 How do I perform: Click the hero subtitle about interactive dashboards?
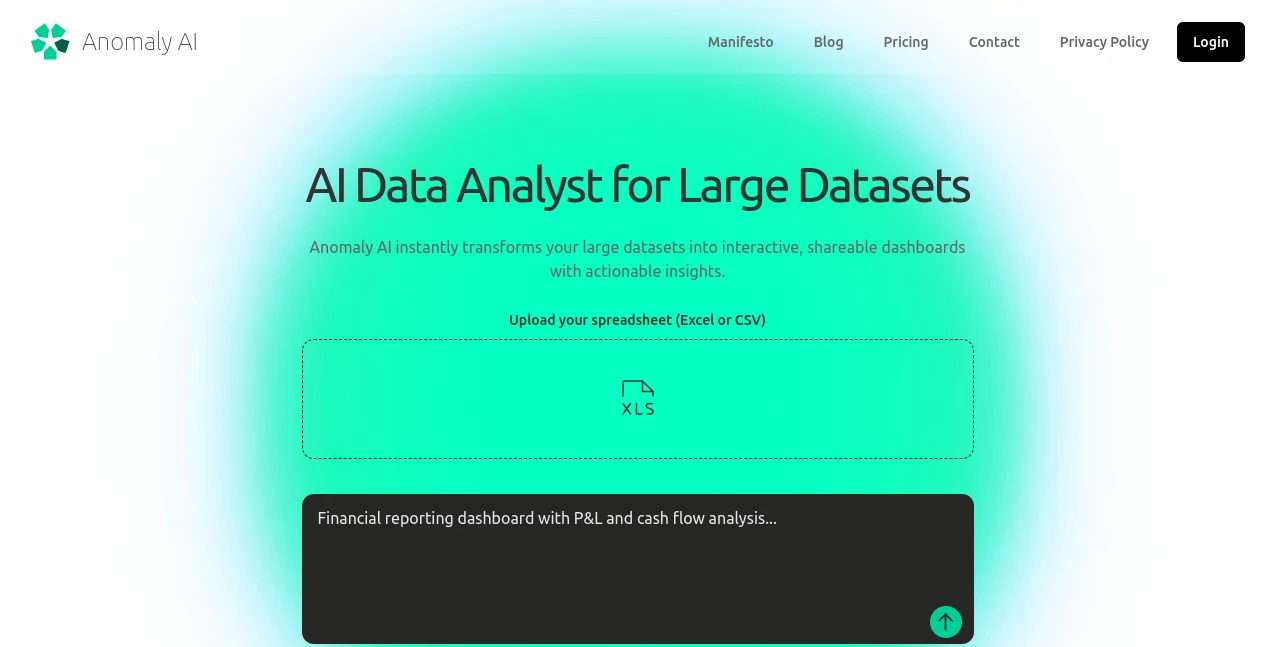(x=637, y=258)
